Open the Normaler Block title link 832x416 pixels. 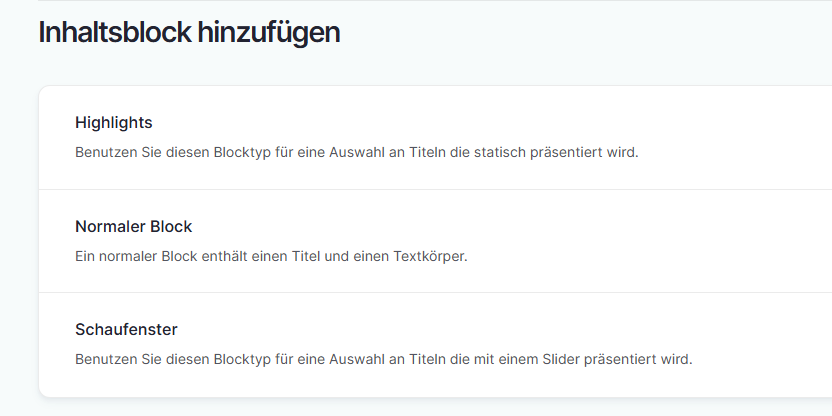133,227
